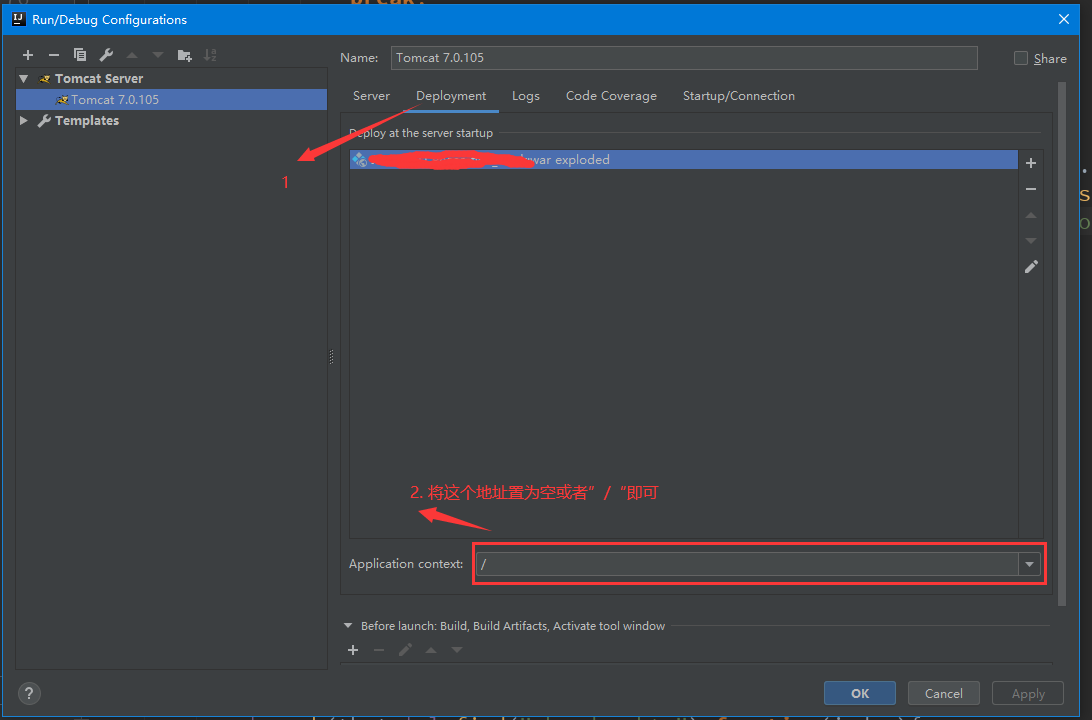Edit the selected artifact with the pencil icon

point(1031,267)
